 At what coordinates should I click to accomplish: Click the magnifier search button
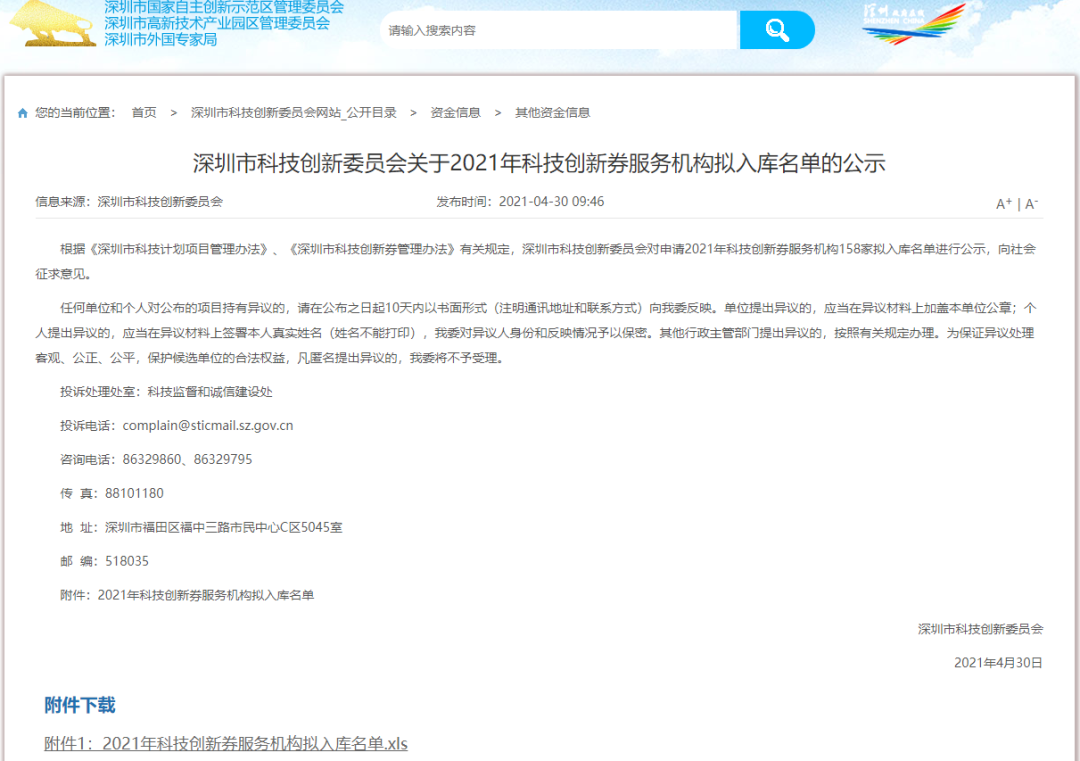pos(777,30)
